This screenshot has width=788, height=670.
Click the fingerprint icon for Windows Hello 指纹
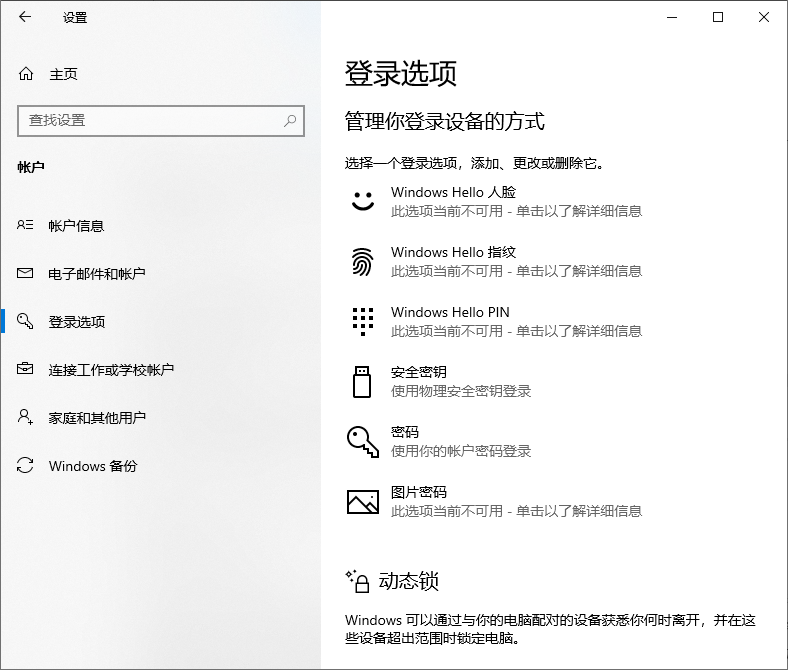[x=362, y=262]
